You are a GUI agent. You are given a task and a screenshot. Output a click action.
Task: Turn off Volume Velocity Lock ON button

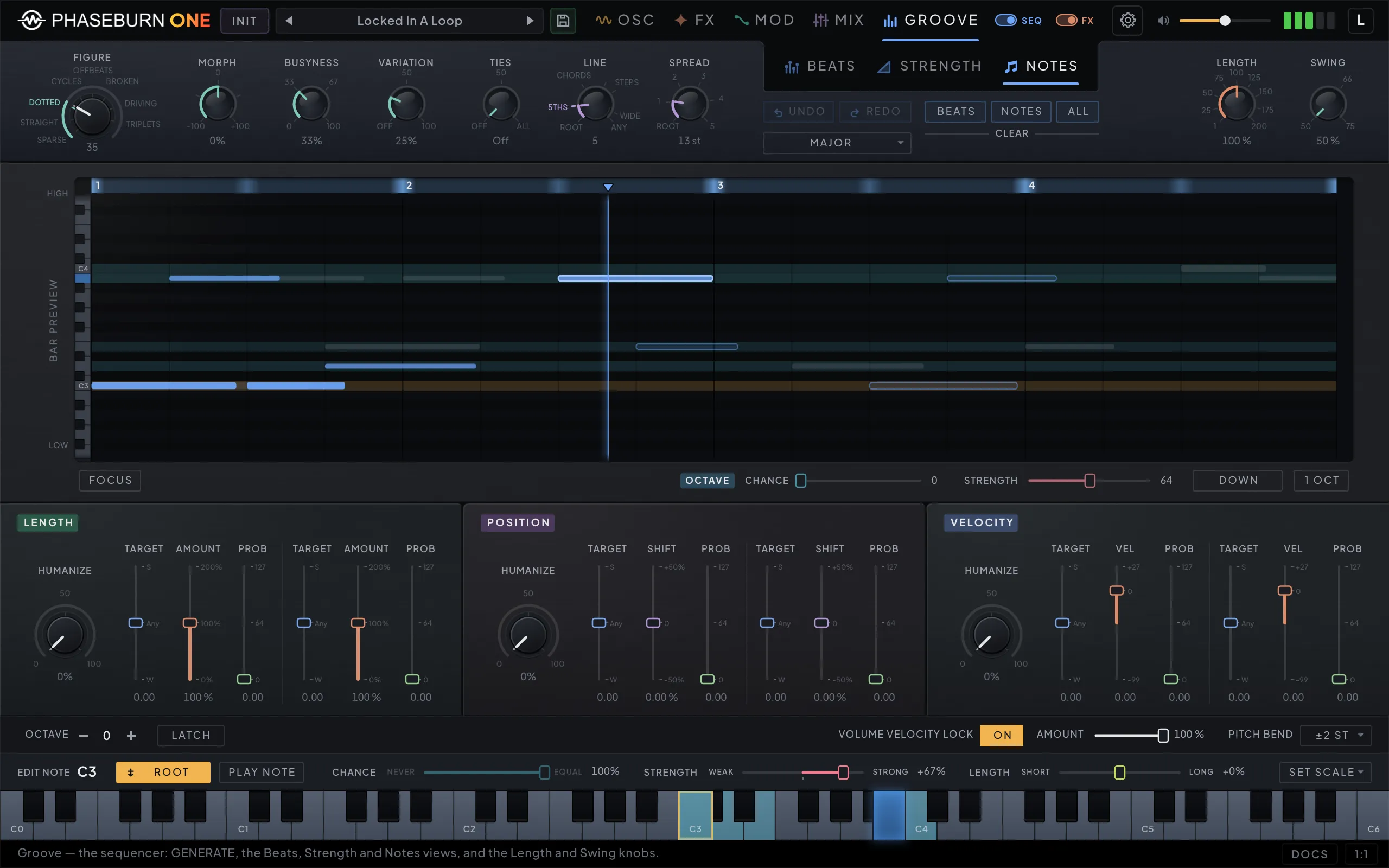[1002, 736]
